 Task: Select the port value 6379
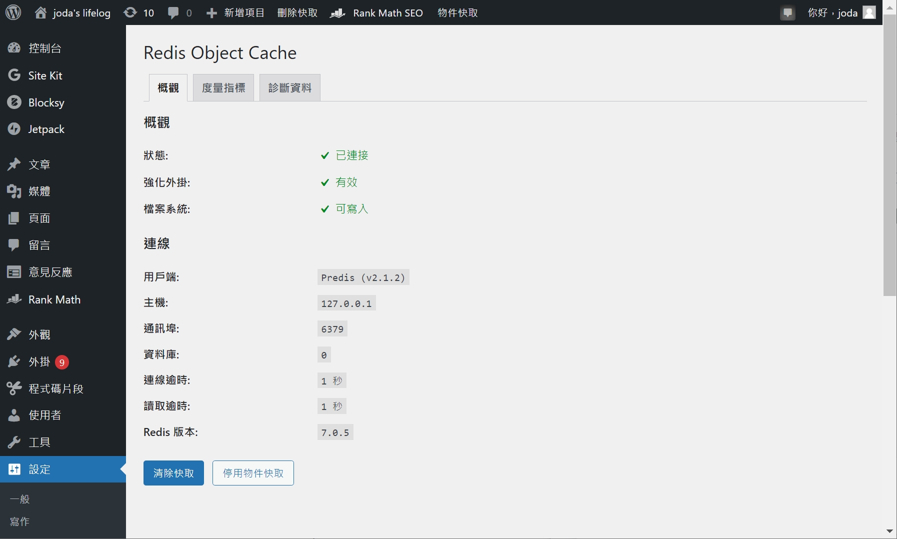coord(332,329)
